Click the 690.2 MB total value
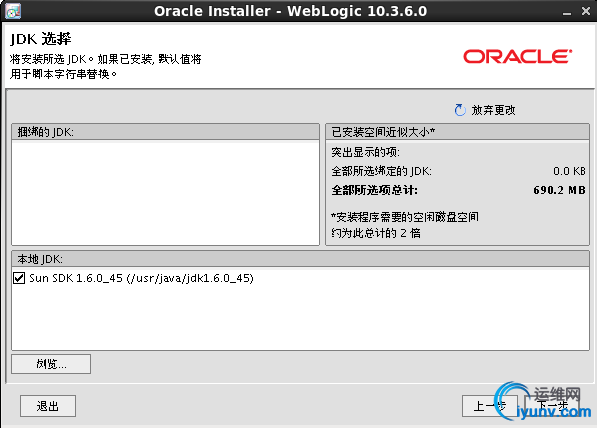 click(559, 190)
